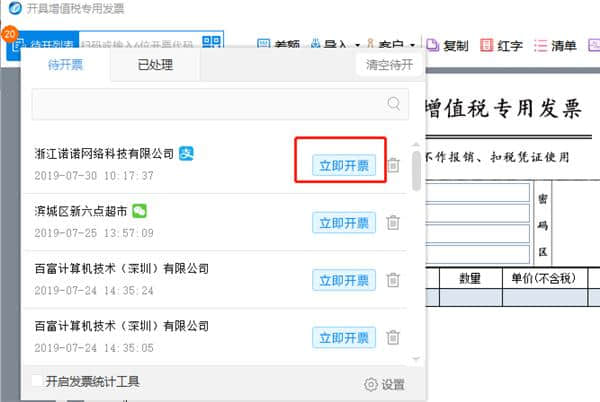Select the 滨城区新六点超市 name
Image resolution: width=600 pixels, height=402 pixels.
pyautogui.click(x=80, y=211)
